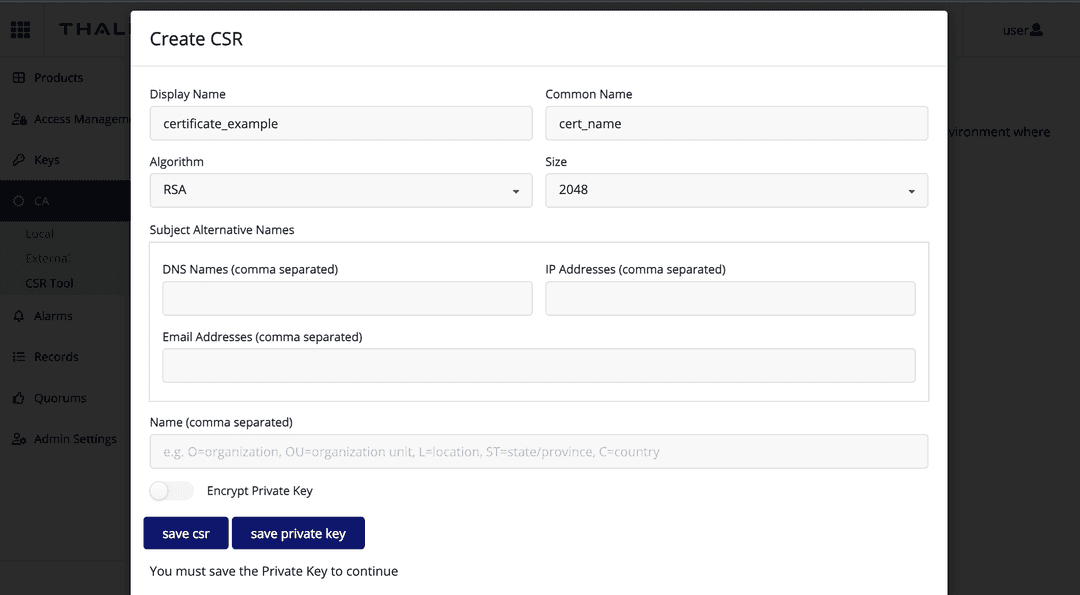Screen dimensions: 1080x595
Task: Open the Algorithm dropdown showing RSA
Action: point(341,190)
